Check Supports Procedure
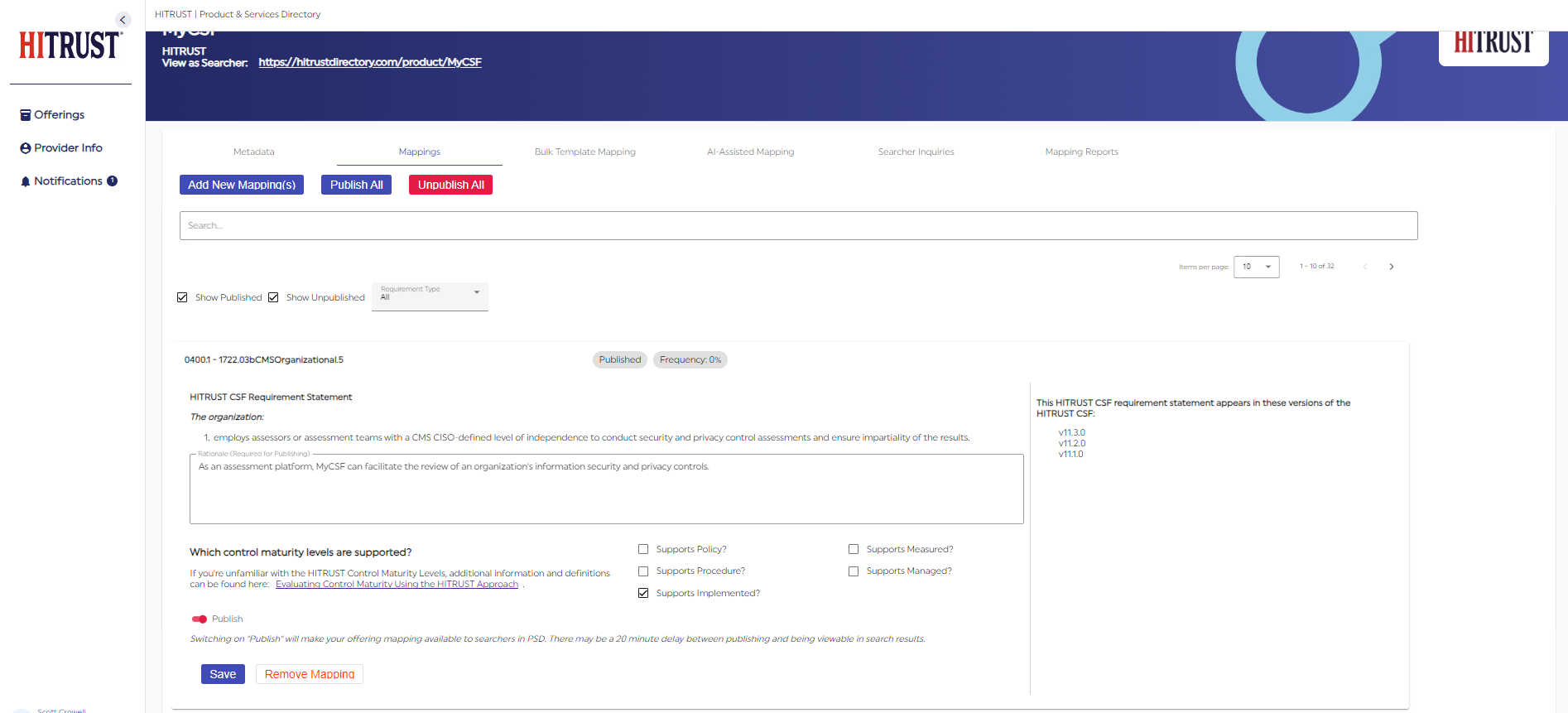This screenshot has height=713, width=1568. (x=643, y=571)
